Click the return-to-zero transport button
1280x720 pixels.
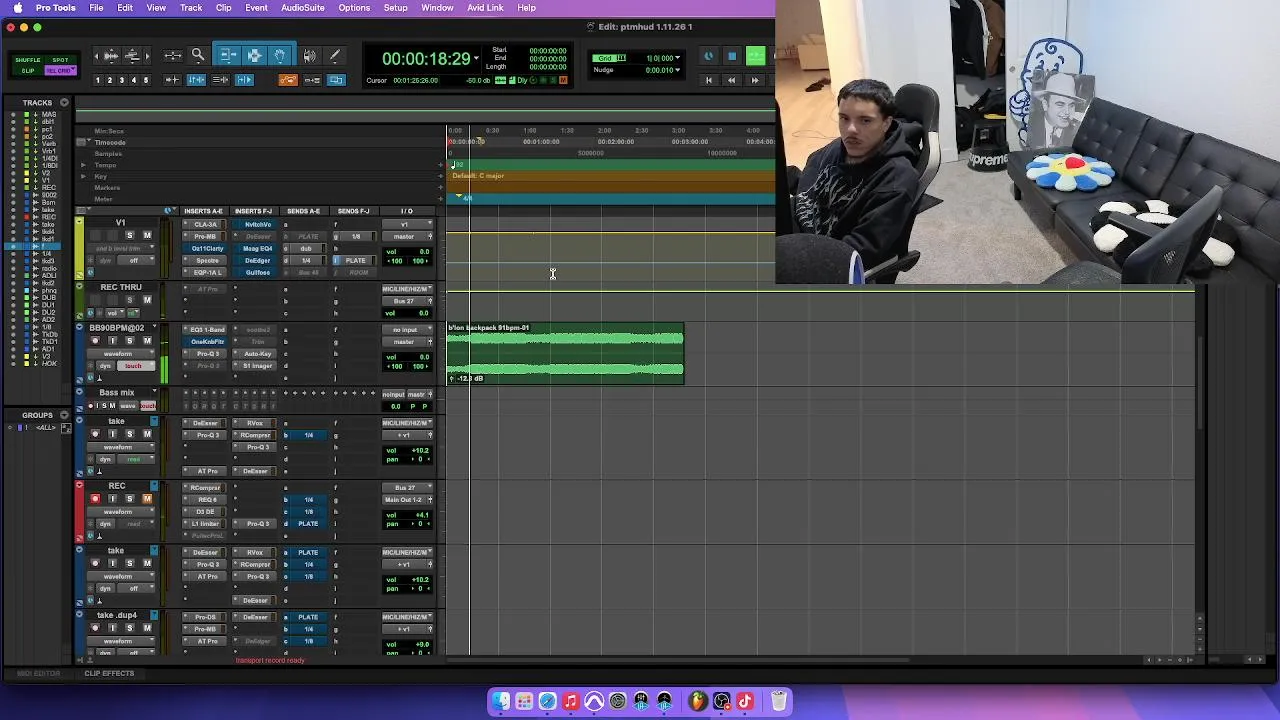[x=709, y=80]
